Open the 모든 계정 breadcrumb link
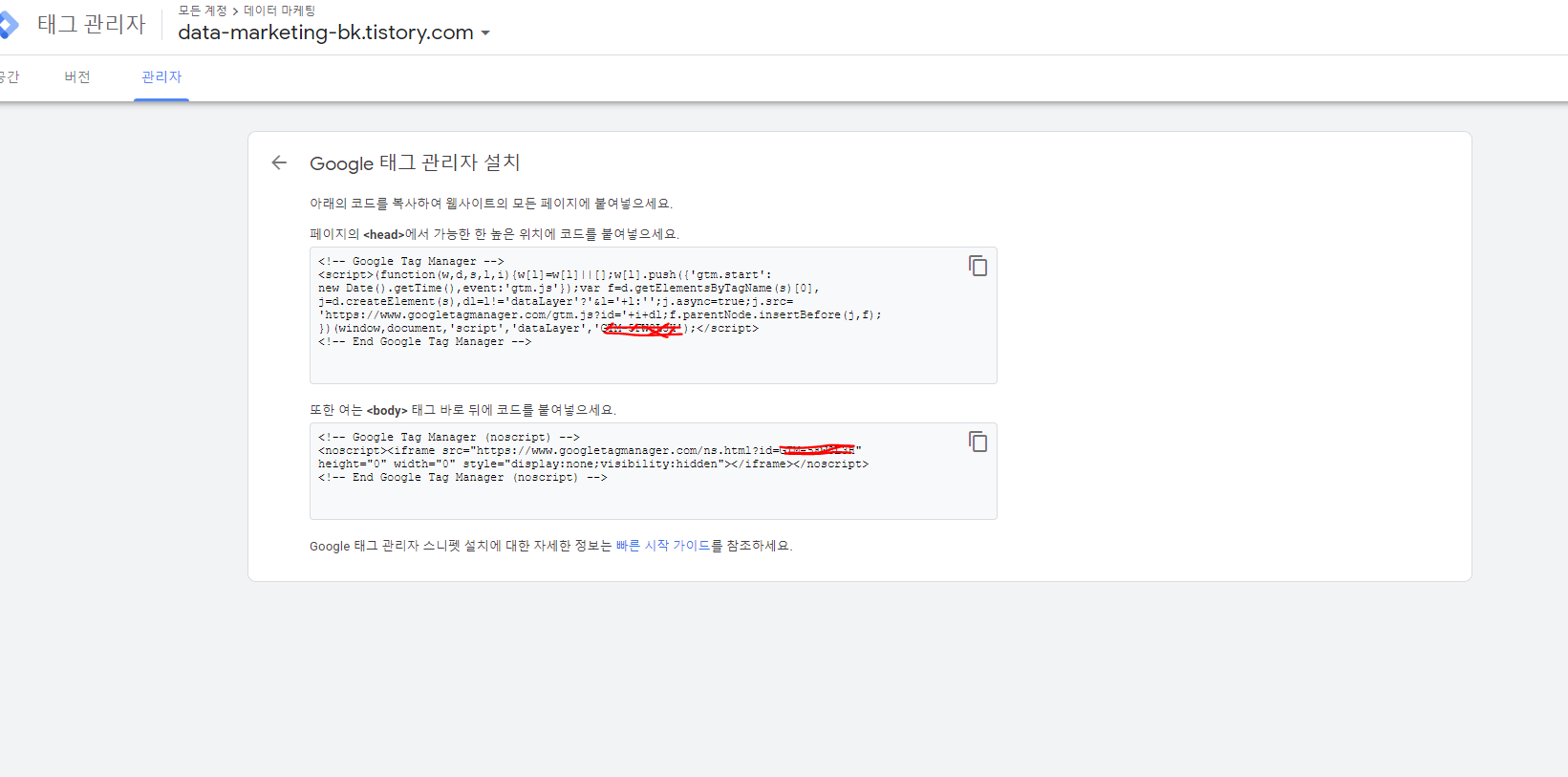The image size is (1568, 777). tap(203, 11)
